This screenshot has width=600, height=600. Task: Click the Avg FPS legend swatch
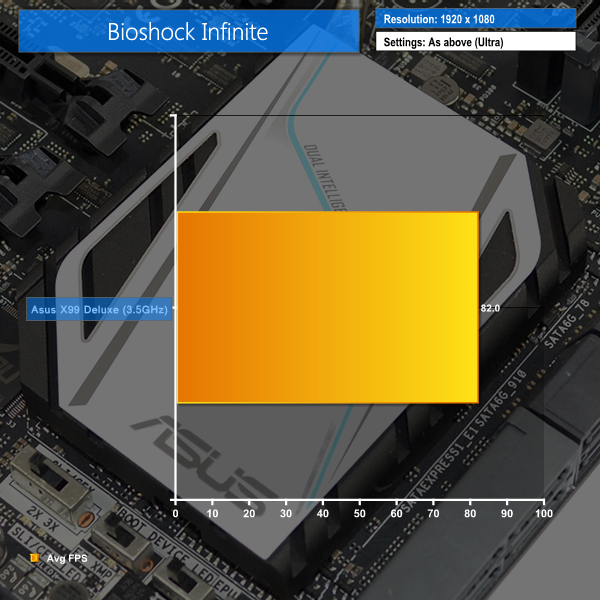34,558
